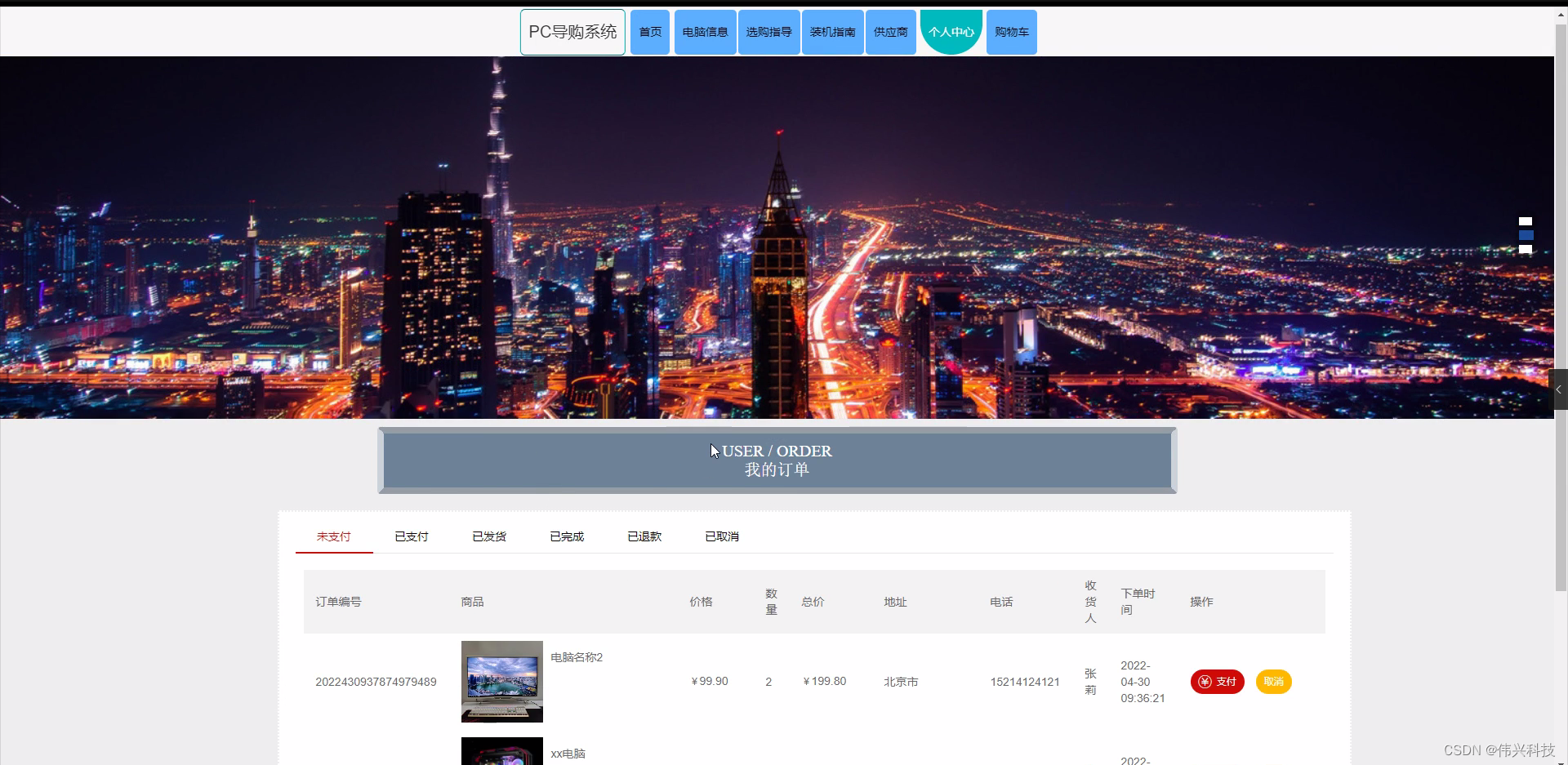This screenshot has height=765, width=1568.
Task: Open the 电脑名称2 product thumbnail
Action: click(x=501, y=681)
